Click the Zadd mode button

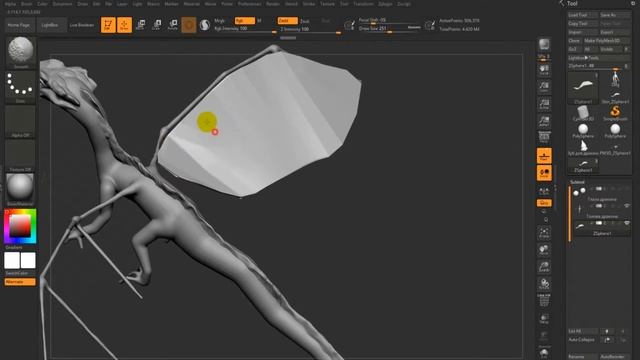[x=287, y=20]
